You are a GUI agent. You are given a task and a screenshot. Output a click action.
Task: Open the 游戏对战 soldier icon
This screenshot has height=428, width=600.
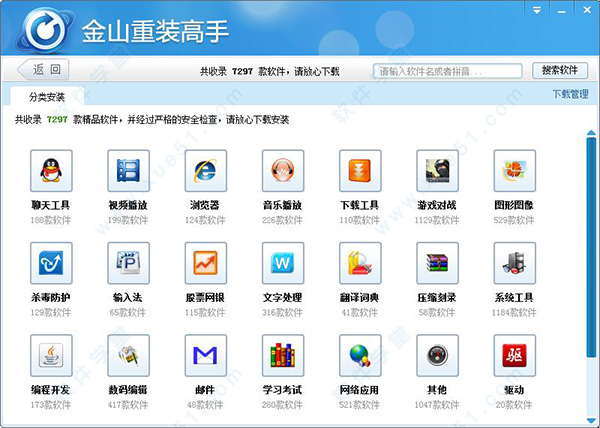437,171
